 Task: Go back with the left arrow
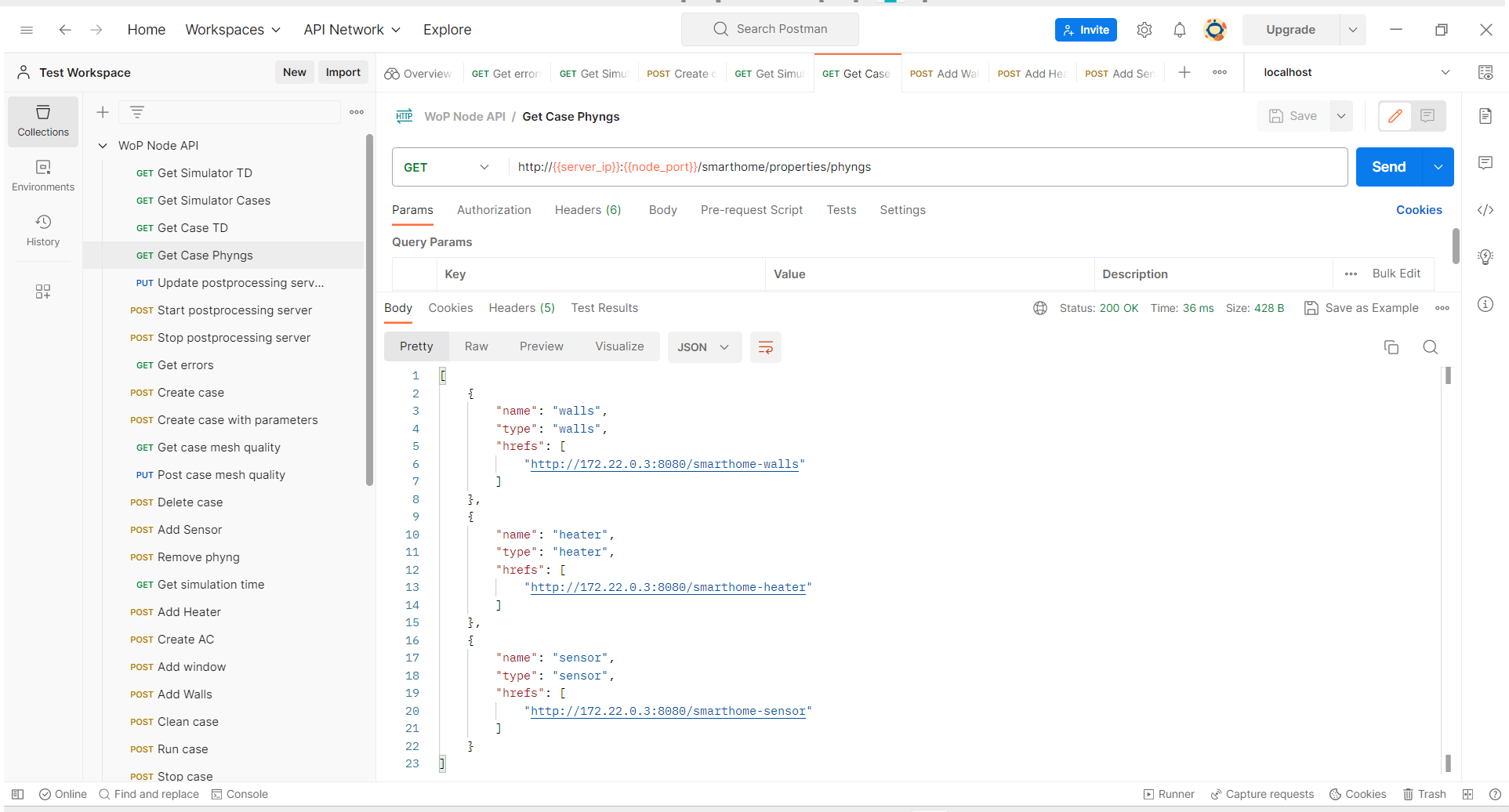tap(65, 30)
